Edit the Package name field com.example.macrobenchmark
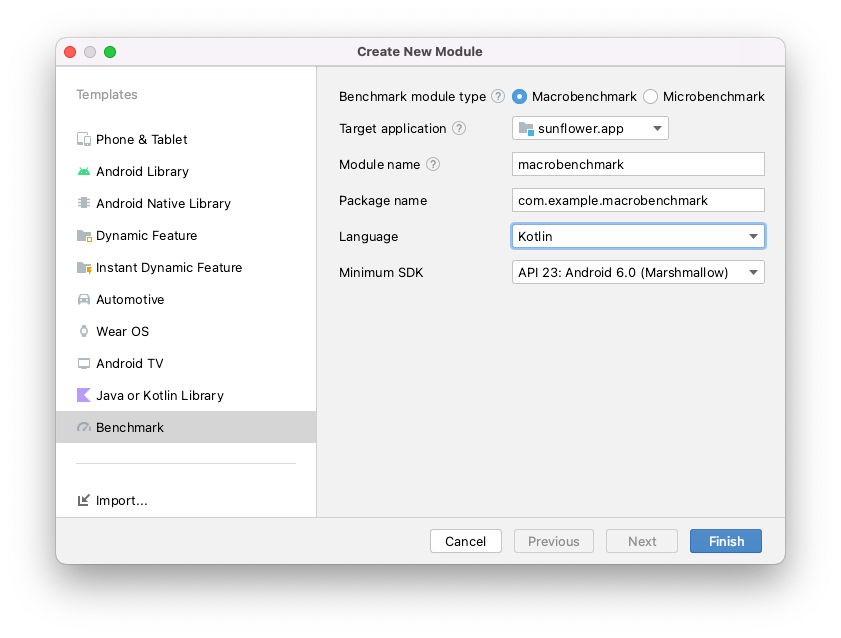This screenshot has height=638, width=841. [x=638, y=200]
